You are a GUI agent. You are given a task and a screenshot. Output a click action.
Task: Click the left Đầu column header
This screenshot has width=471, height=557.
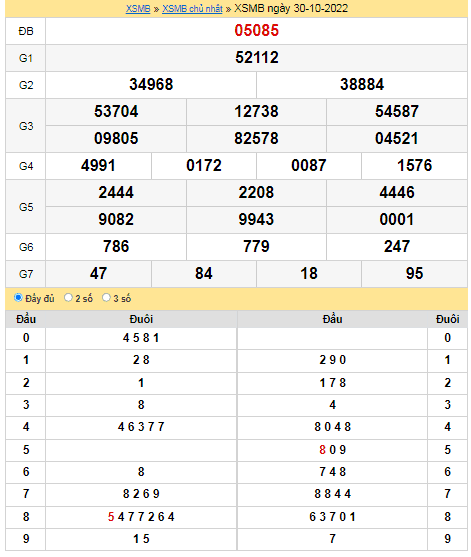[x=26, y=319]
